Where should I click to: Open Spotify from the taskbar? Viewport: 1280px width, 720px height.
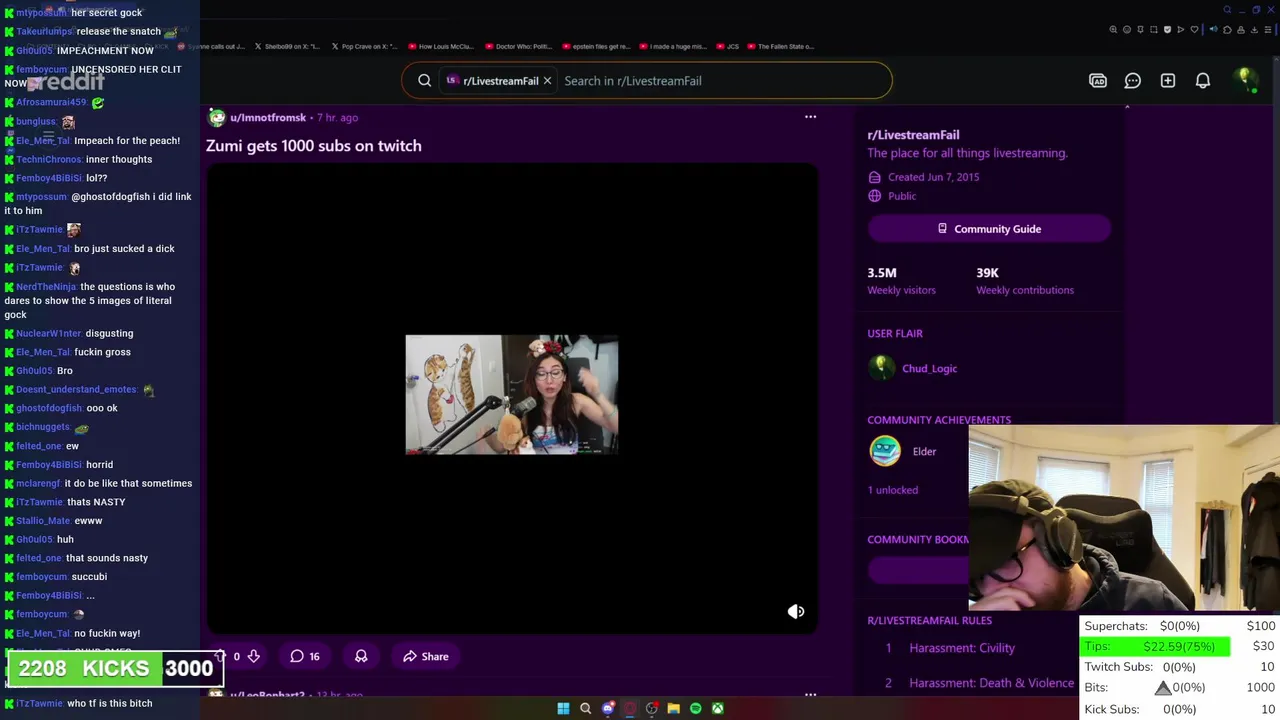[x=695, y=708]
